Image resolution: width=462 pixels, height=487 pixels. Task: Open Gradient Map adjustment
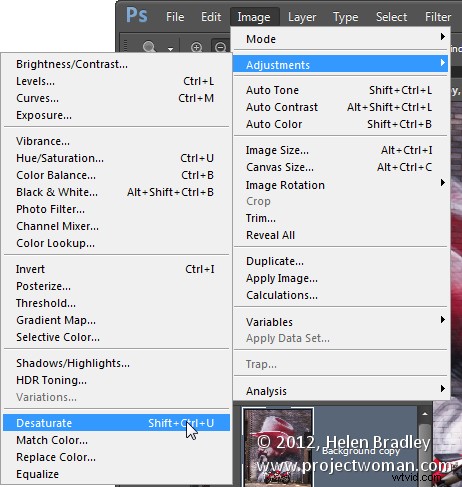[116, 320]
